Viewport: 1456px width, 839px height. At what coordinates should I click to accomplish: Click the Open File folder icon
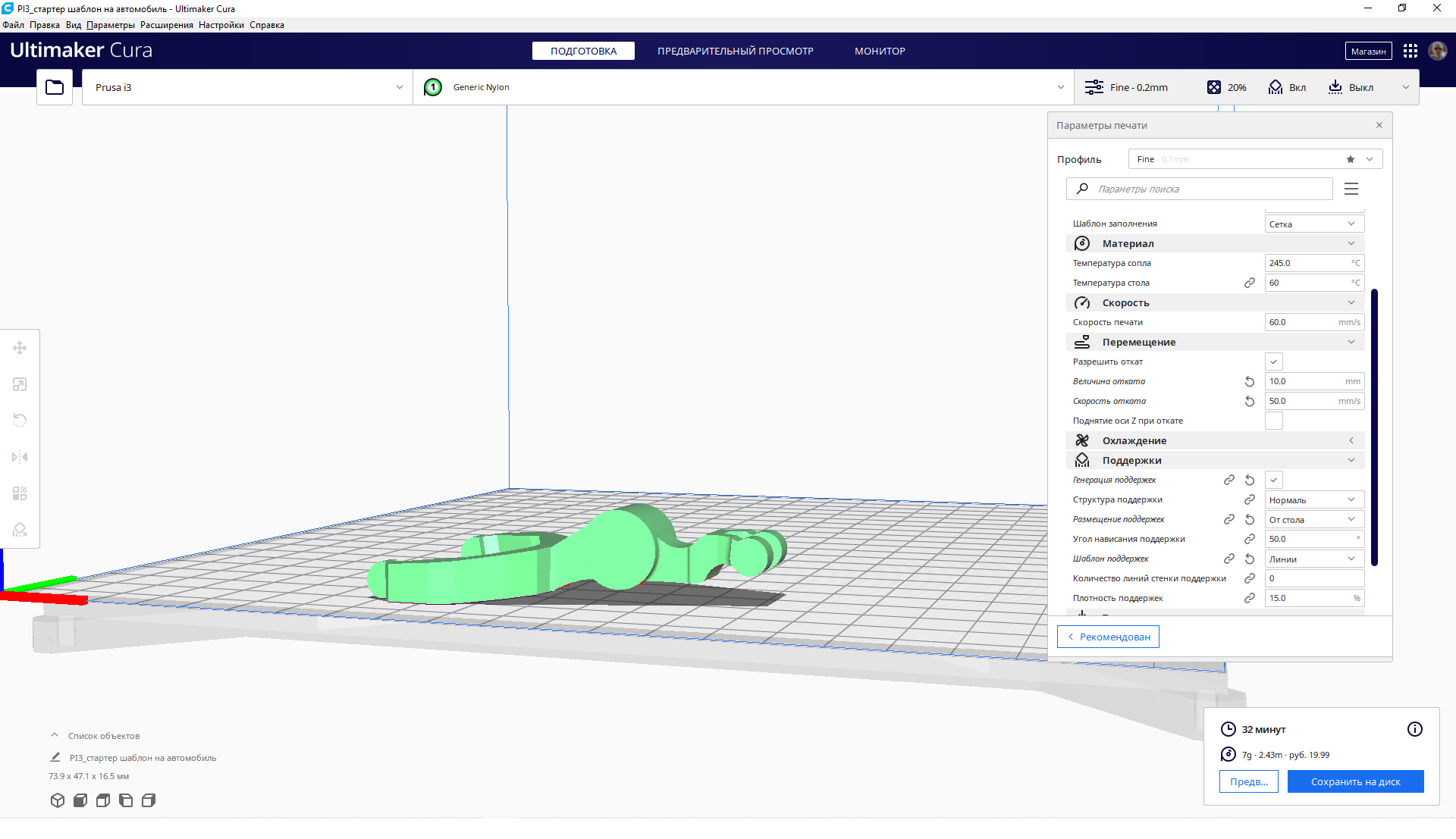(x=55, y=87)
